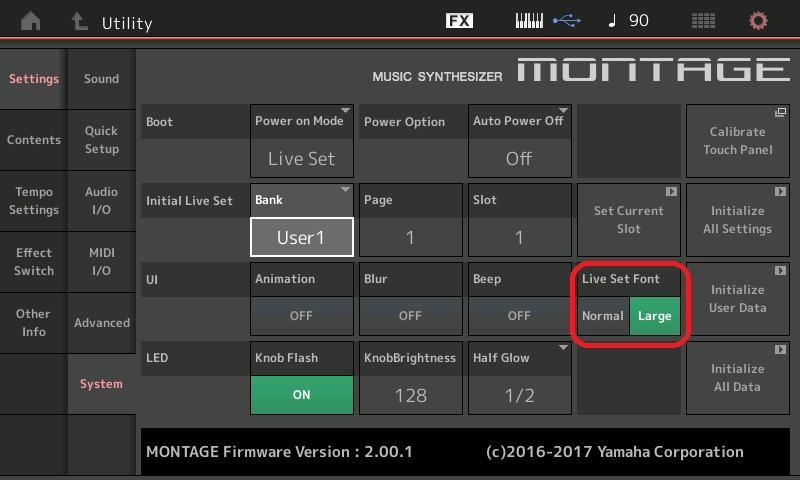Select Normal for Live Set Font
Image resolution: width=800 pixels, height=480 pixels.
[603, 316]
